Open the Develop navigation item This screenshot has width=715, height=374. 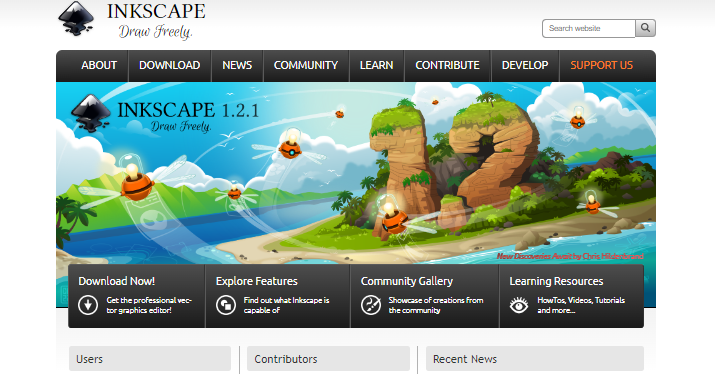coord(525,65)
